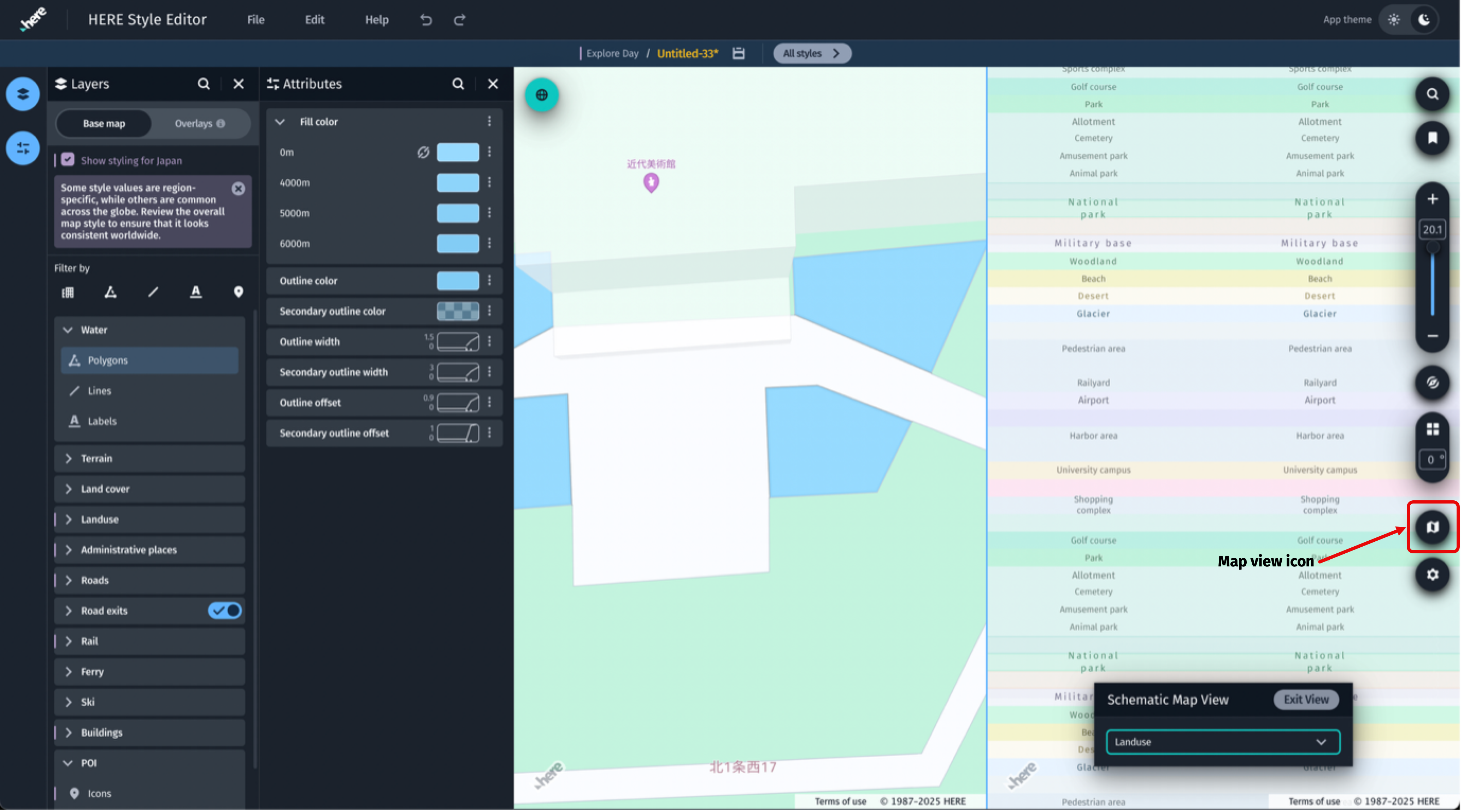
Task: Select the Polygons filter icon under Filter by
Action: click(x=111, y=292)
